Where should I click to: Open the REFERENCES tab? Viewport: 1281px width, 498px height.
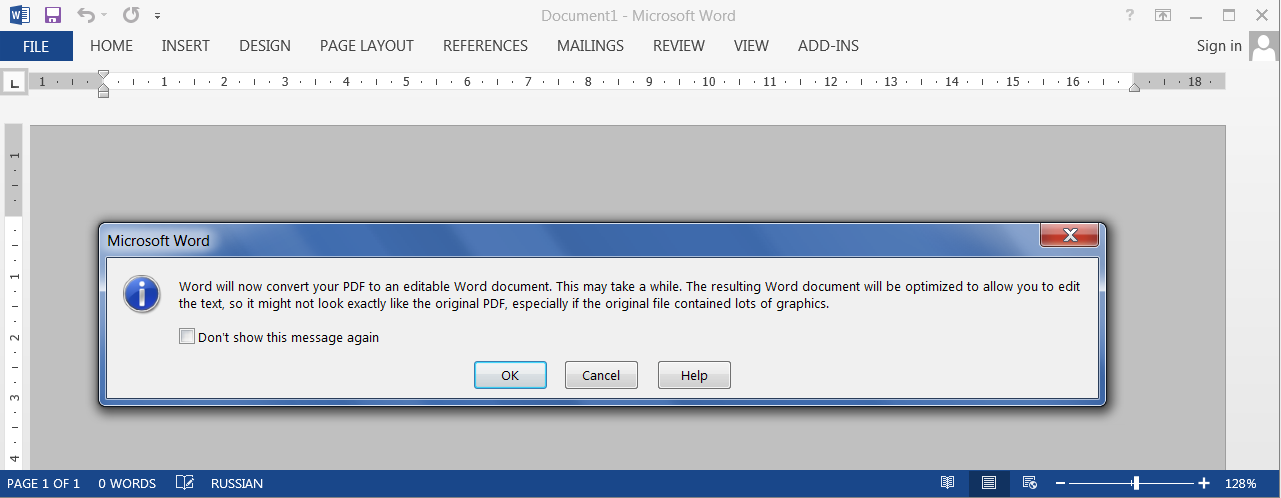pyautogui.click(x=485, y=46)
